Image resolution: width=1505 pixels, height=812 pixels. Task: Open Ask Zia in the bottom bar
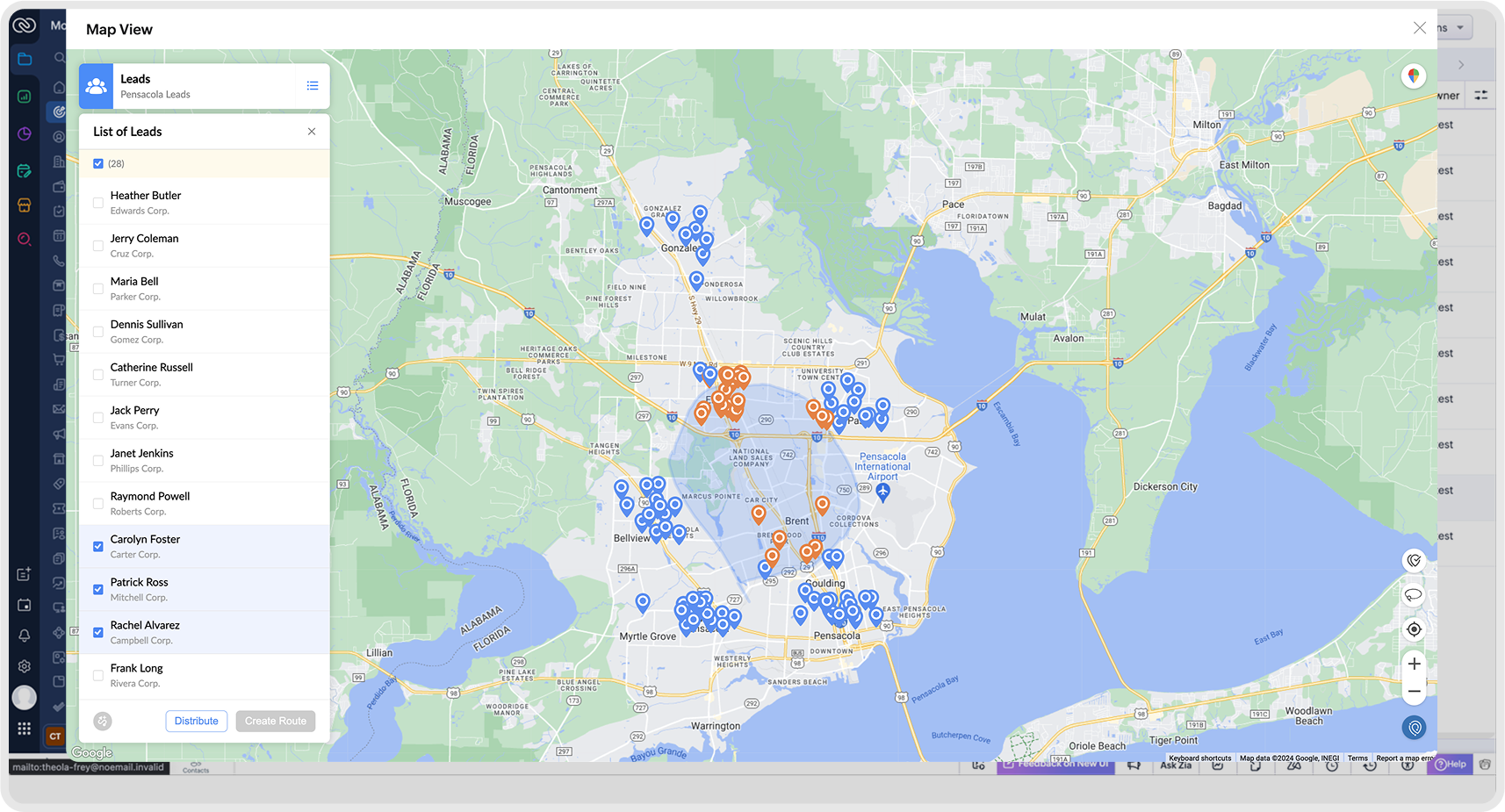pos(1176,765)
